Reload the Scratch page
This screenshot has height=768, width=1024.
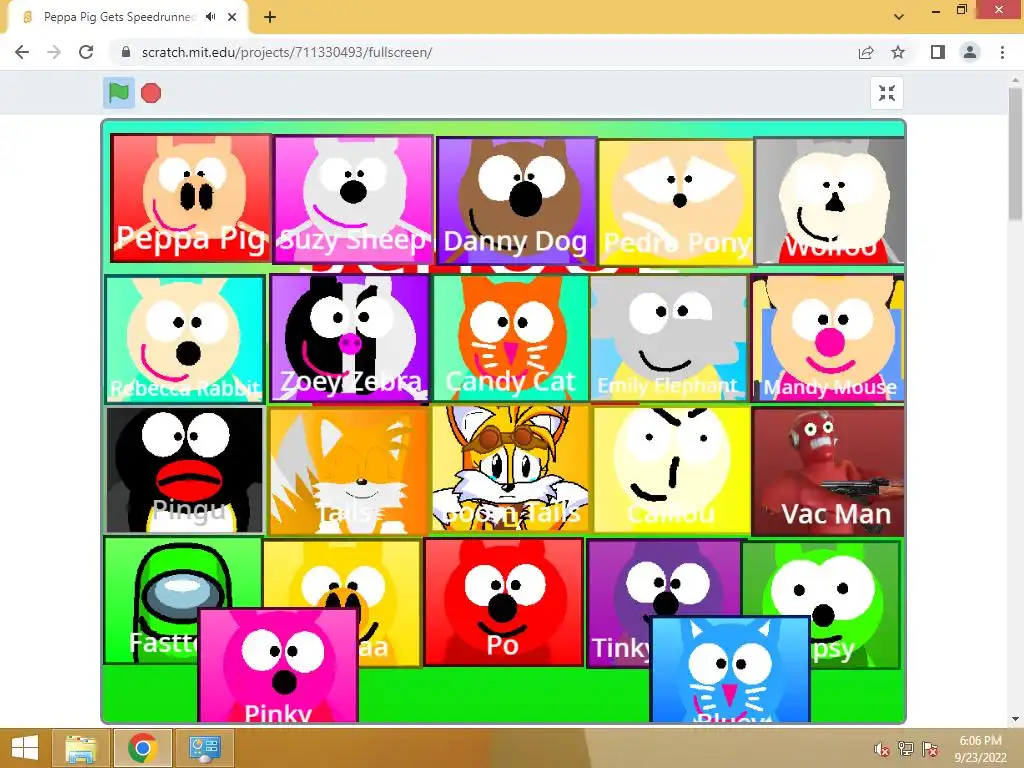click(86, 52)
